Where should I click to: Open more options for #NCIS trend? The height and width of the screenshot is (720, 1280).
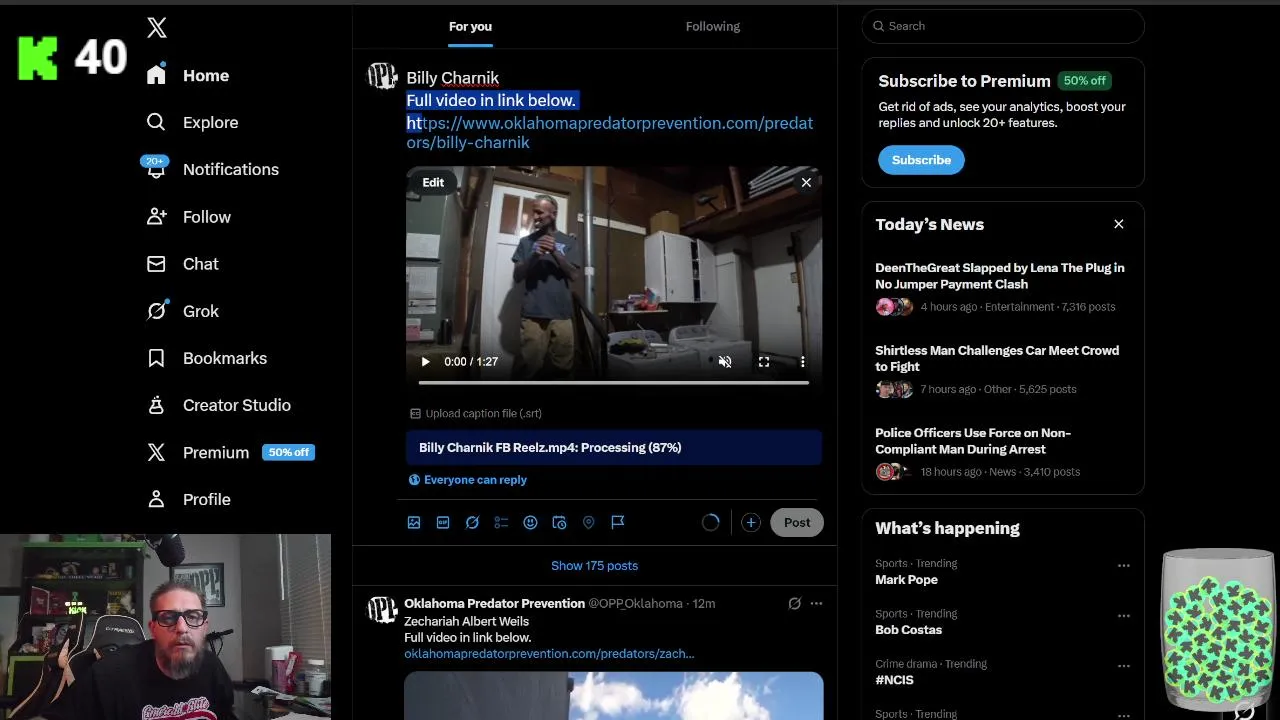click(x=1123, y=665)
